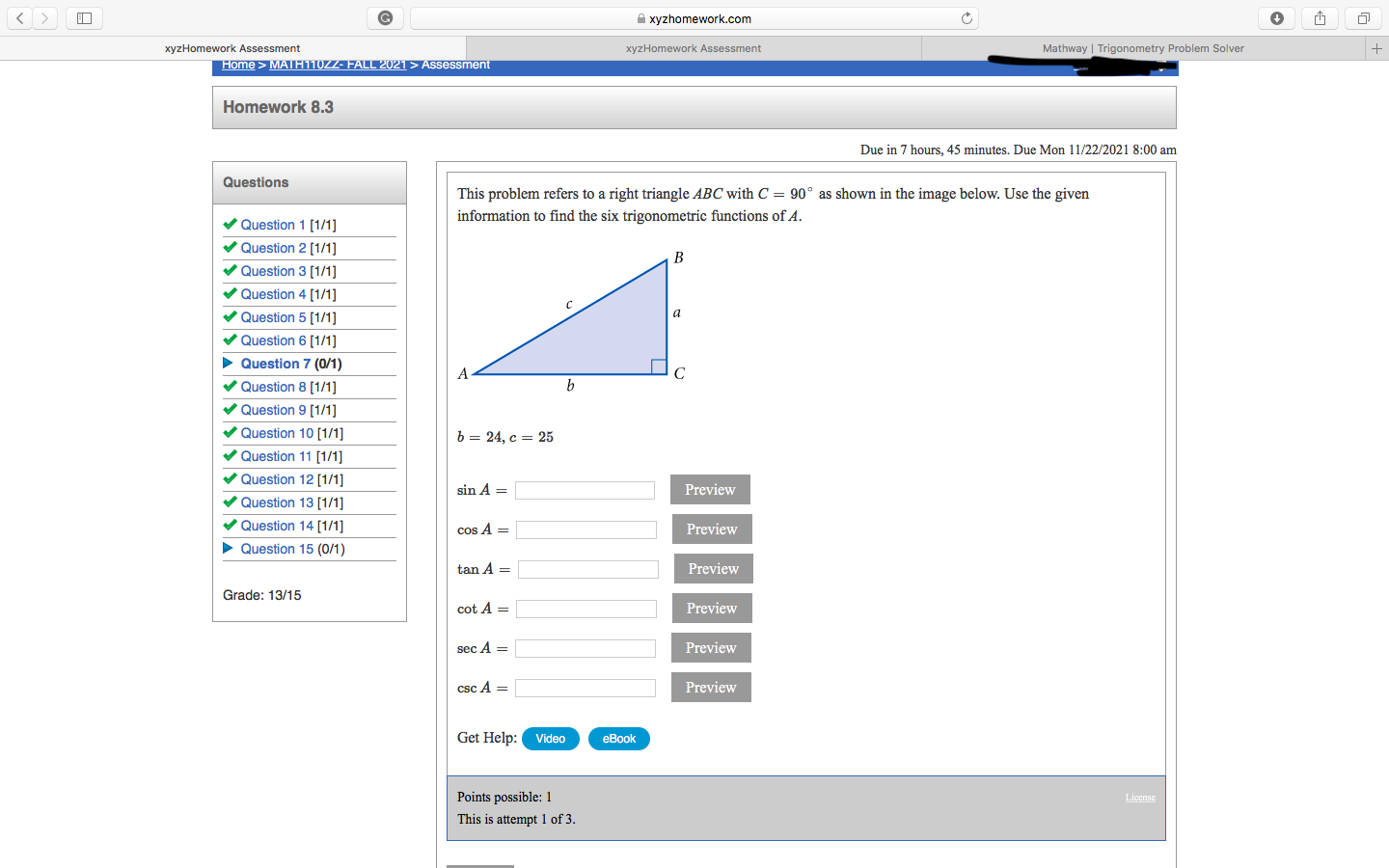Click the back navigation arrow
The image size is (1389, 868).
coord(19,17)
